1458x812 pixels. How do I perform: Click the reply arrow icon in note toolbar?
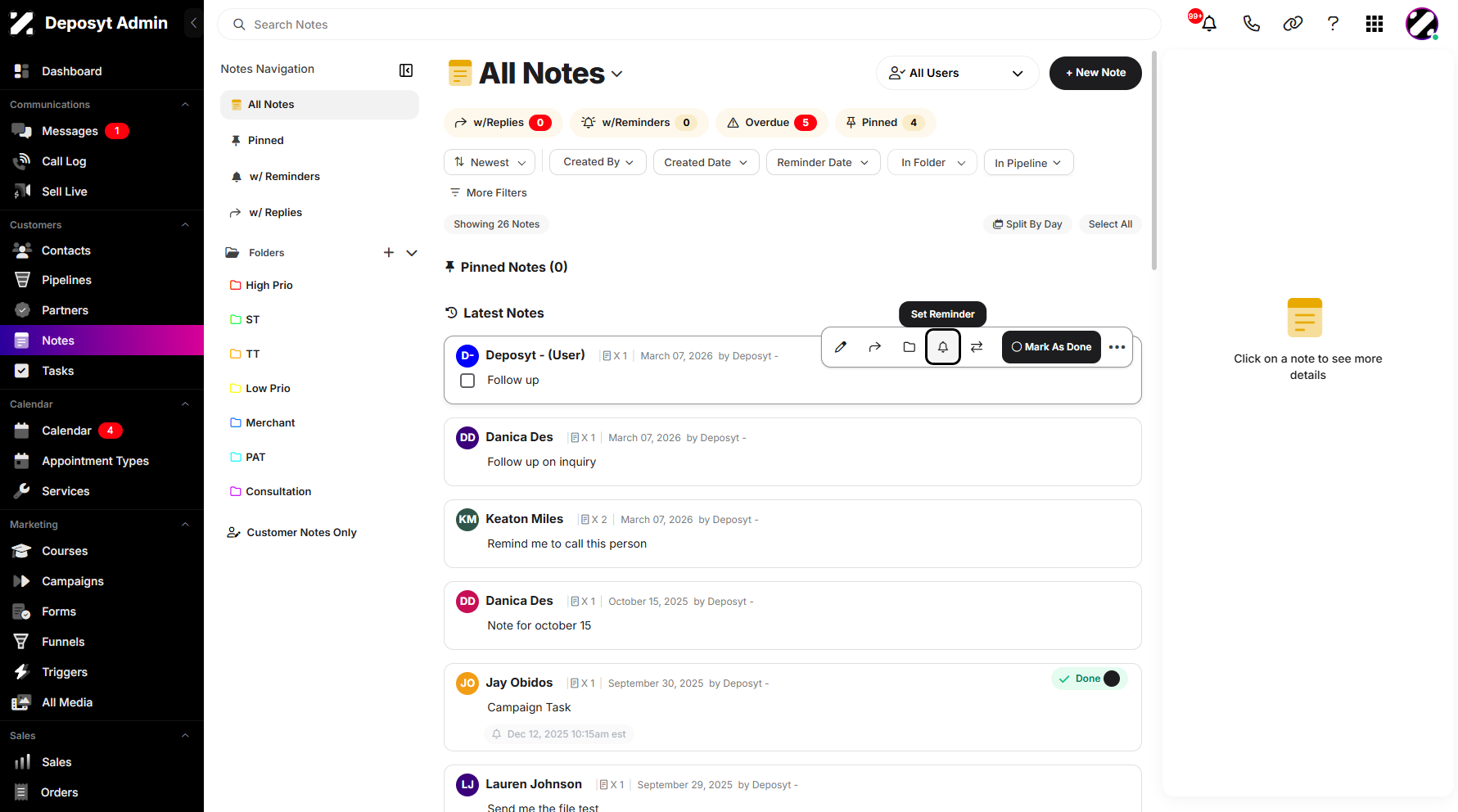pyautogui.click(x=875, y=347)
